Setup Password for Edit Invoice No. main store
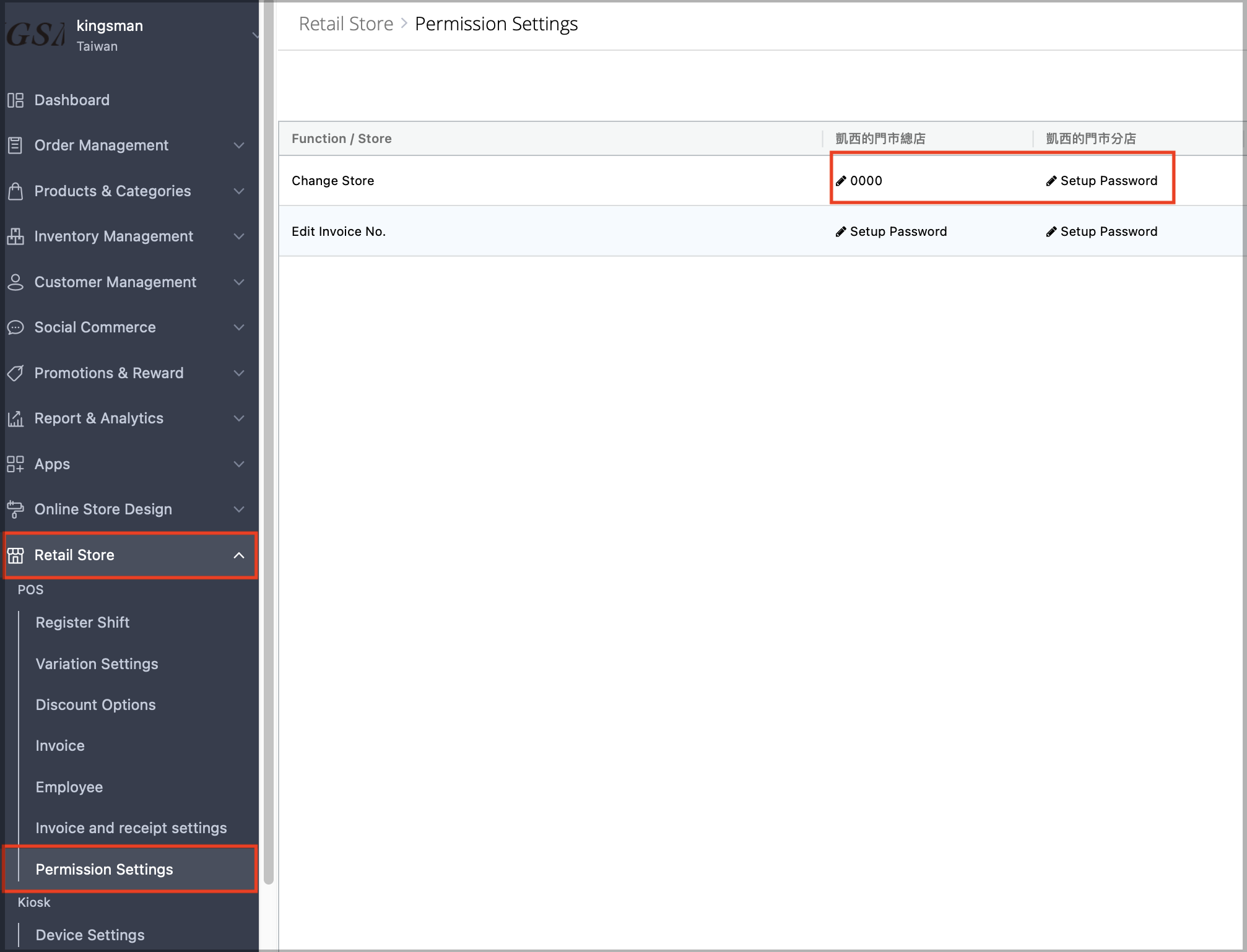This screenshot has width=1247, height=952. (x=891, y=232)
